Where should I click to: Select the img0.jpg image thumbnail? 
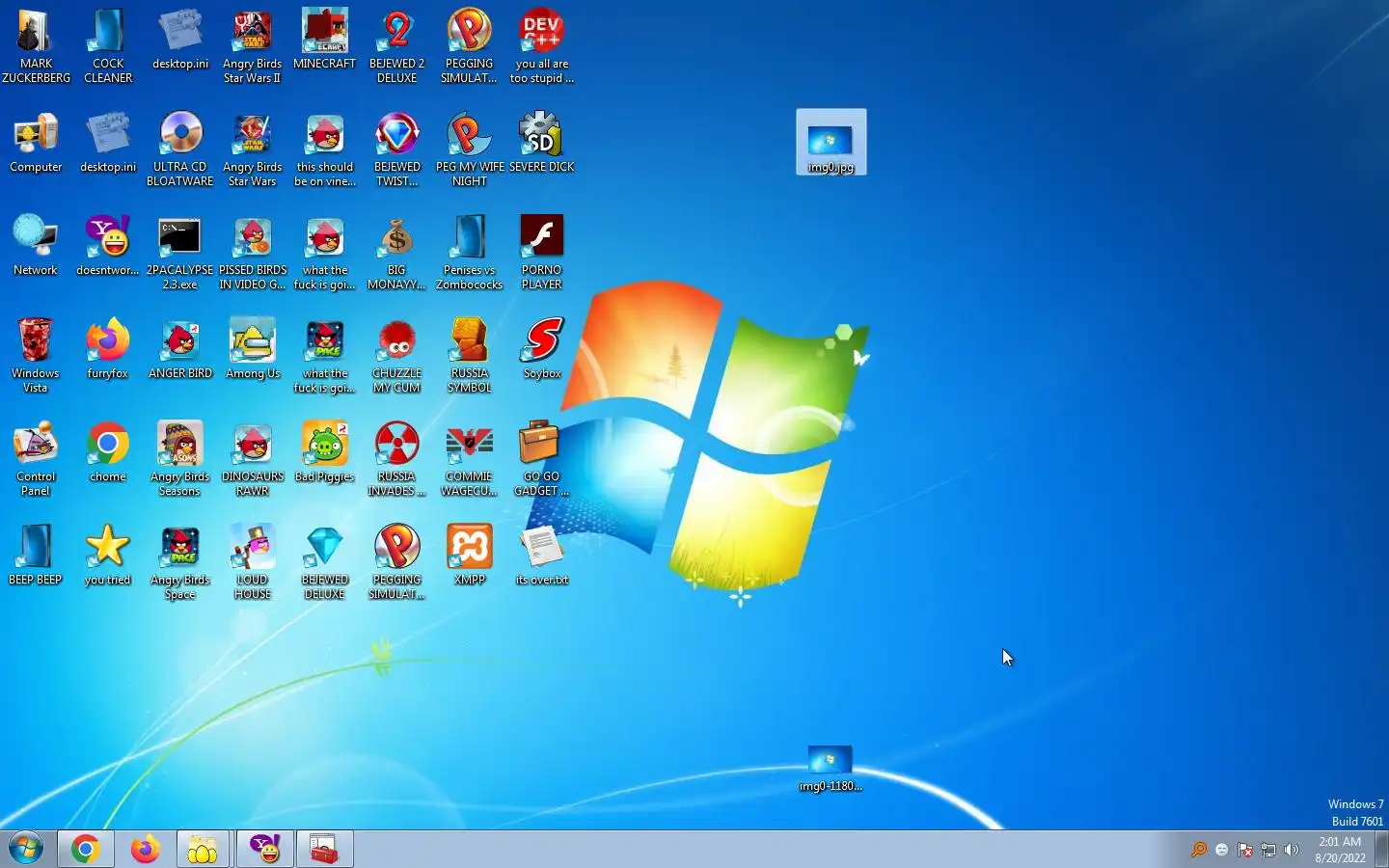click(x=831, y=143)
